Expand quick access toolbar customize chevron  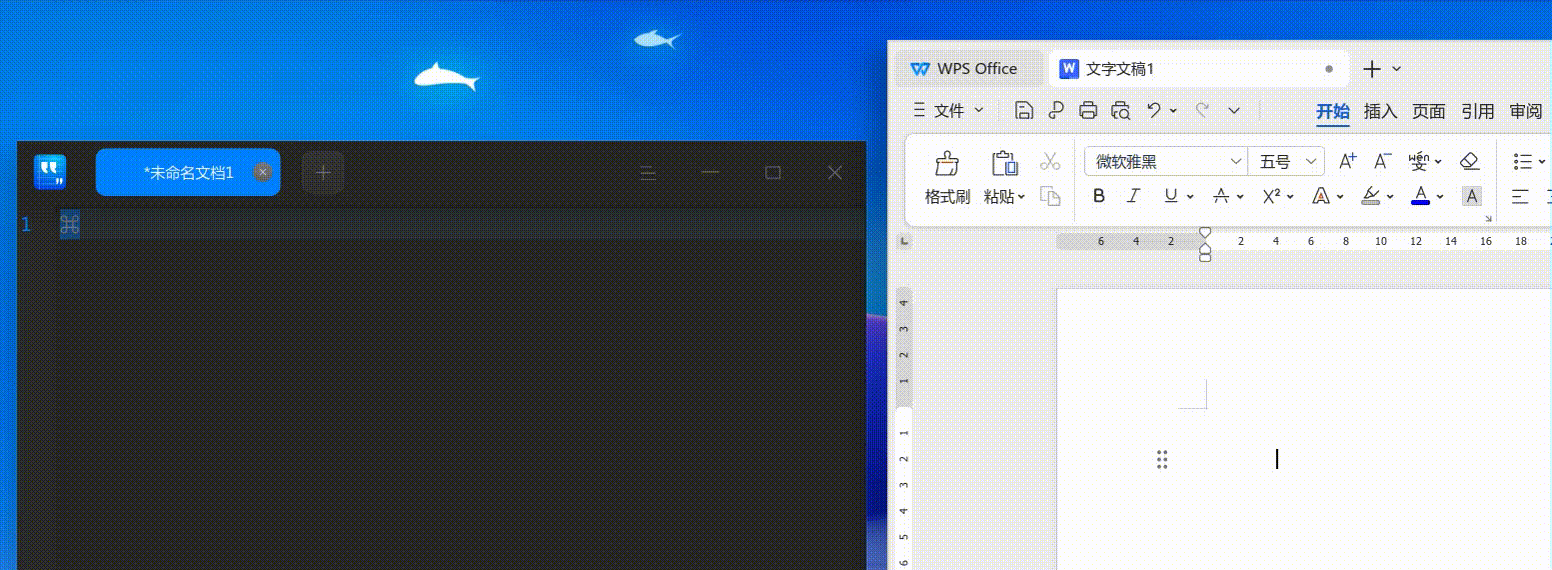coord(1234,110)
